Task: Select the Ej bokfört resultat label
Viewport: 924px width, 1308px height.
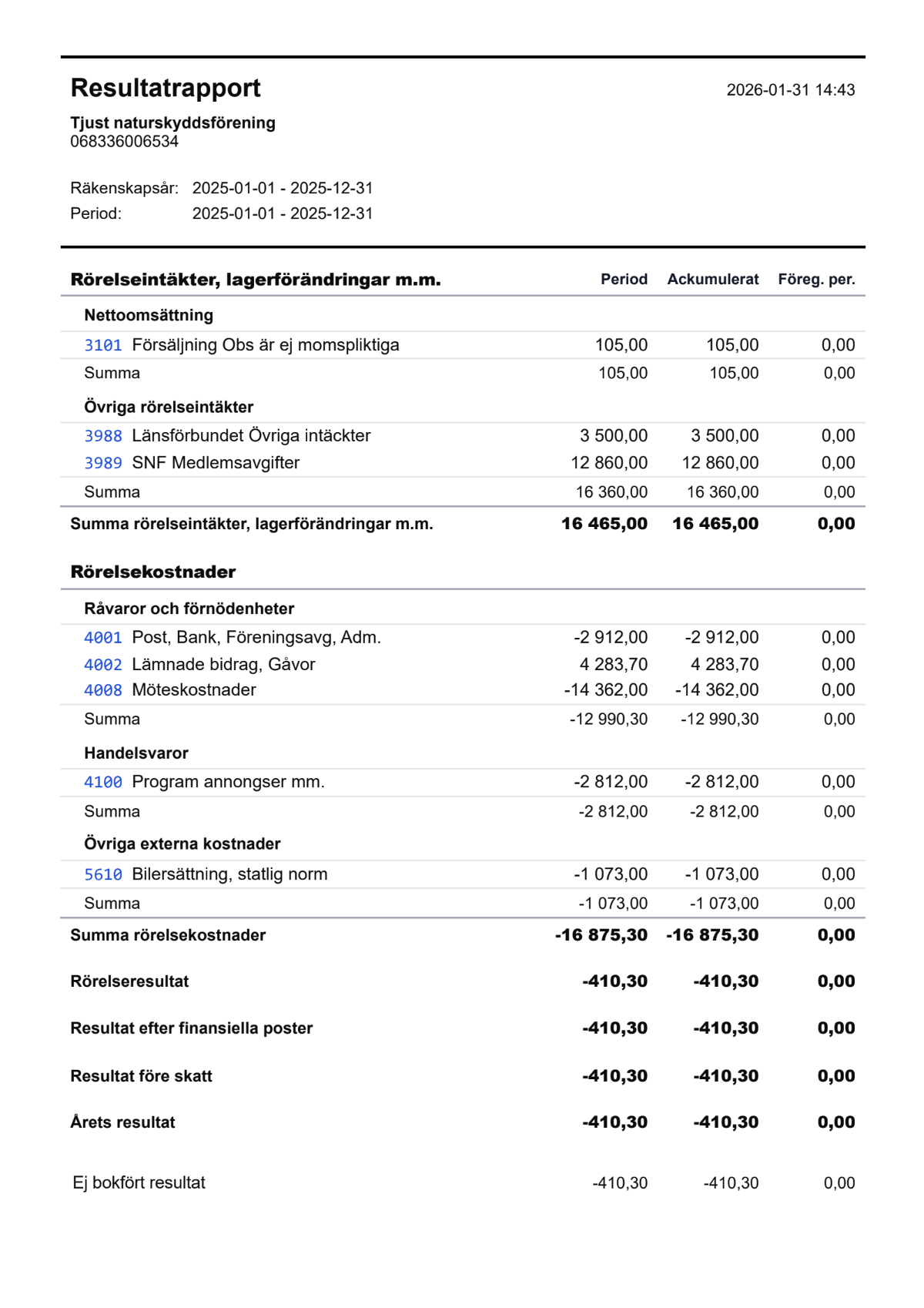Action: 139,1183
